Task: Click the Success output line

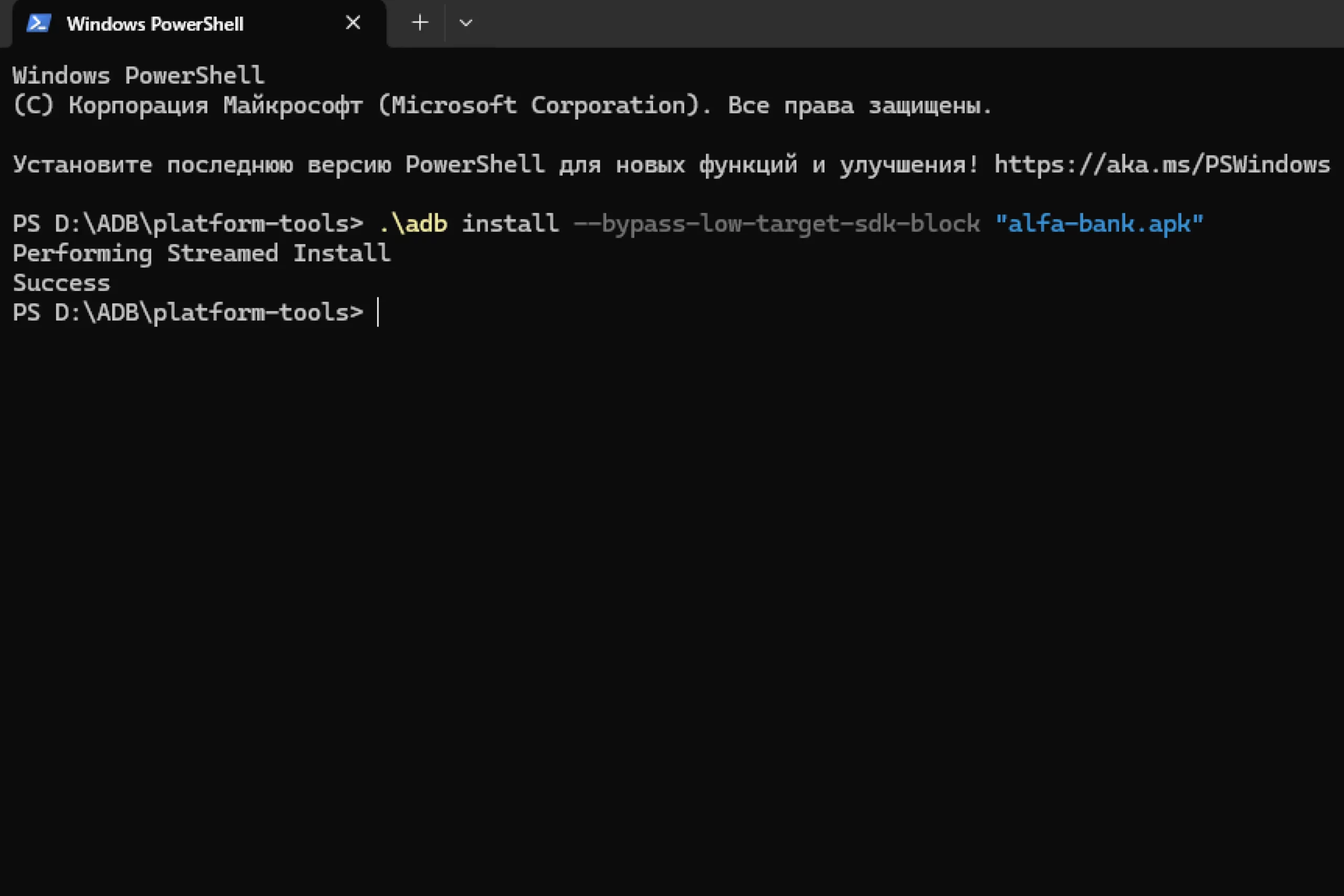Action: pos(61,283)
